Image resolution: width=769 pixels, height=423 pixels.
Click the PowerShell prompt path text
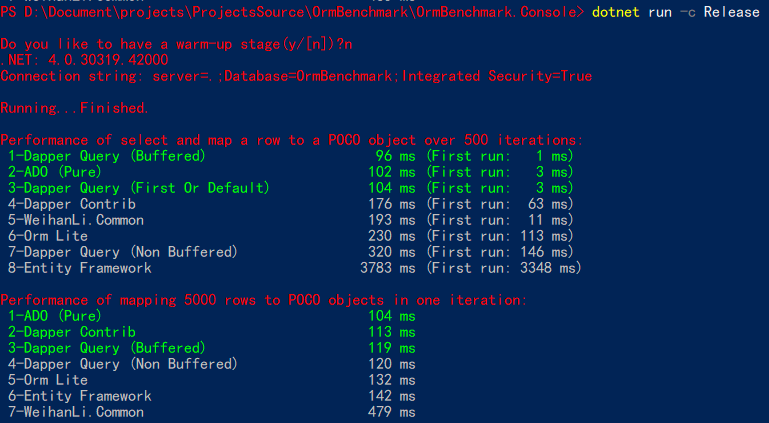coord(292,12)
